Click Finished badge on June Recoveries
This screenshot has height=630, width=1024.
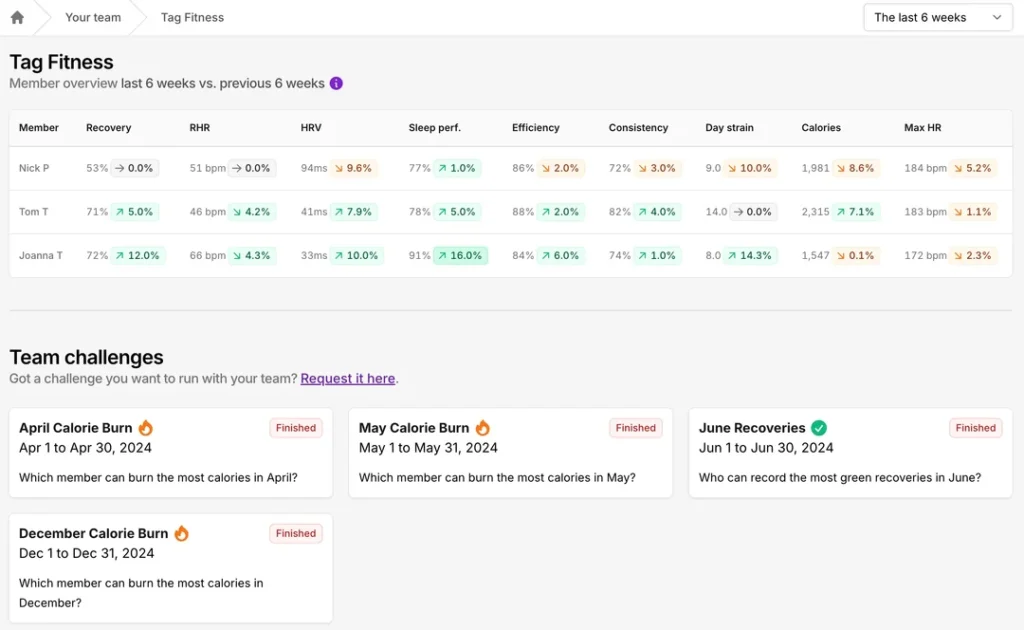[975, 428]
